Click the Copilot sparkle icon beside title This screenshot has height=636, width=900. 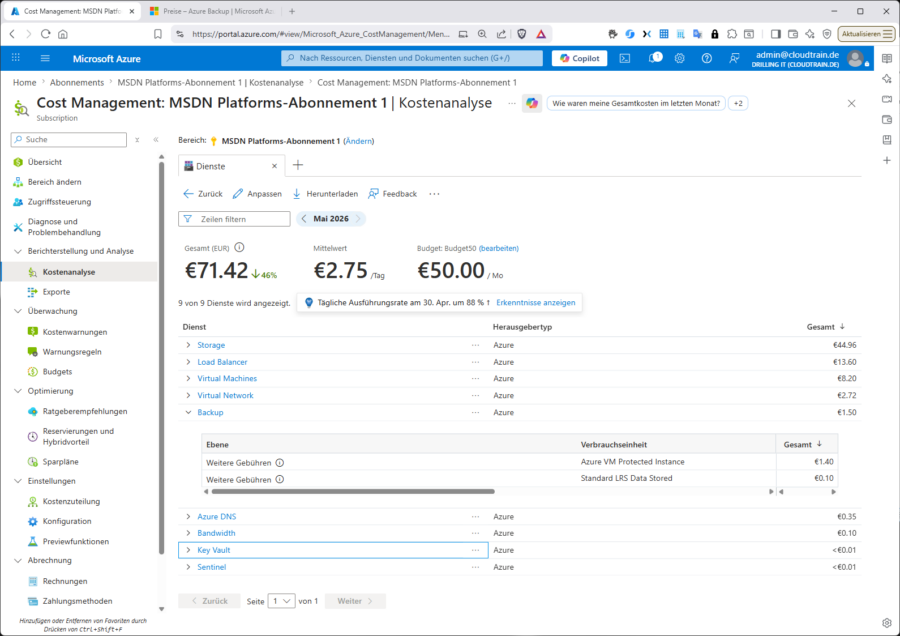point(532,103)
